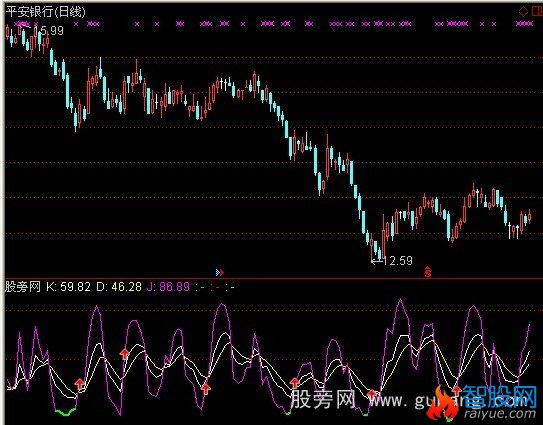543x425 pixels.
Task: Click the red horizontal divider above KDJ panel
Action: coord(274,278)
